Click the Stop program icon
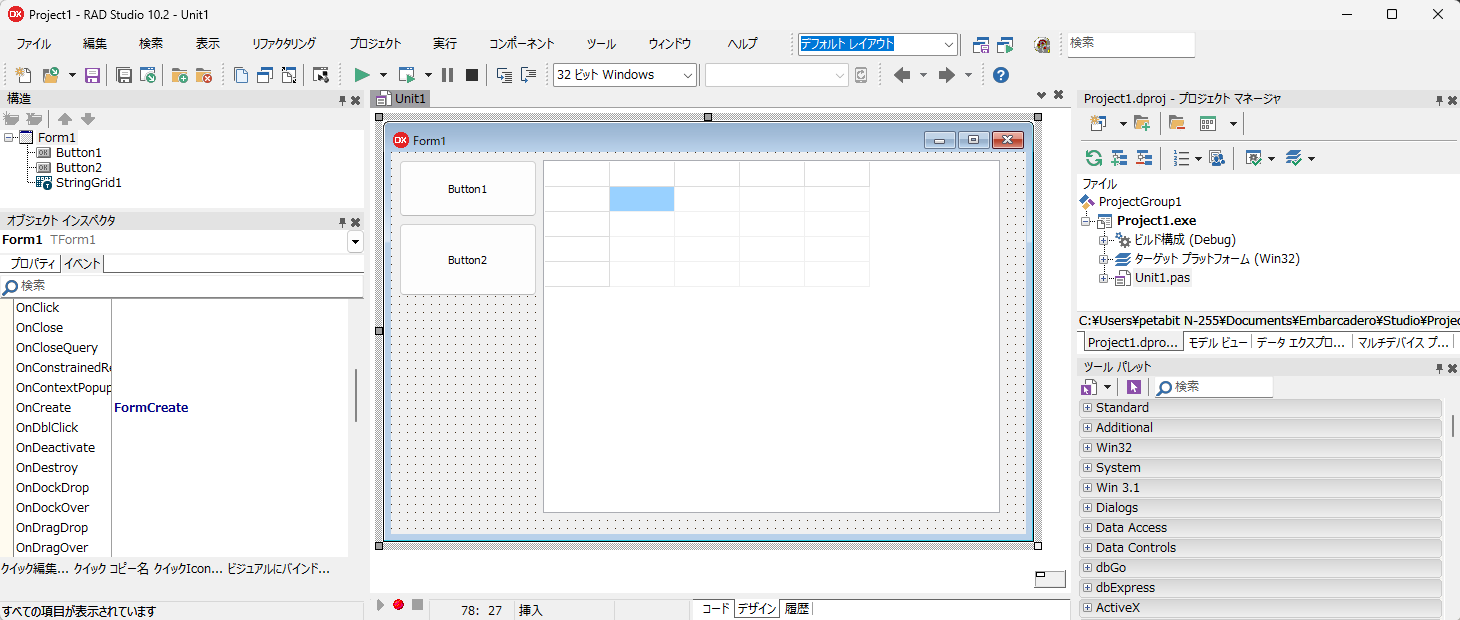 point(472,75)
